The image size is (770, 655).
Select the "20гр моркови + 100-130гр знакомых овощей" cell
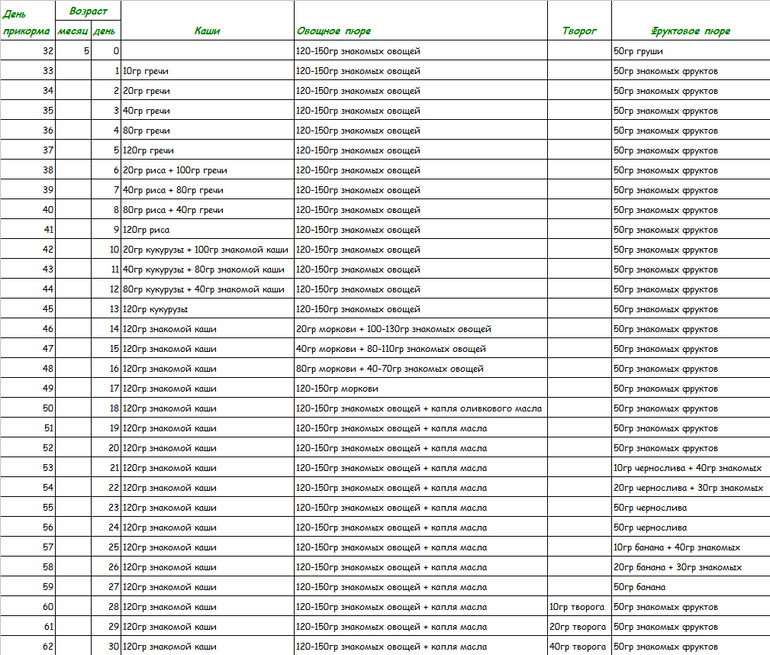click(420, 329)
